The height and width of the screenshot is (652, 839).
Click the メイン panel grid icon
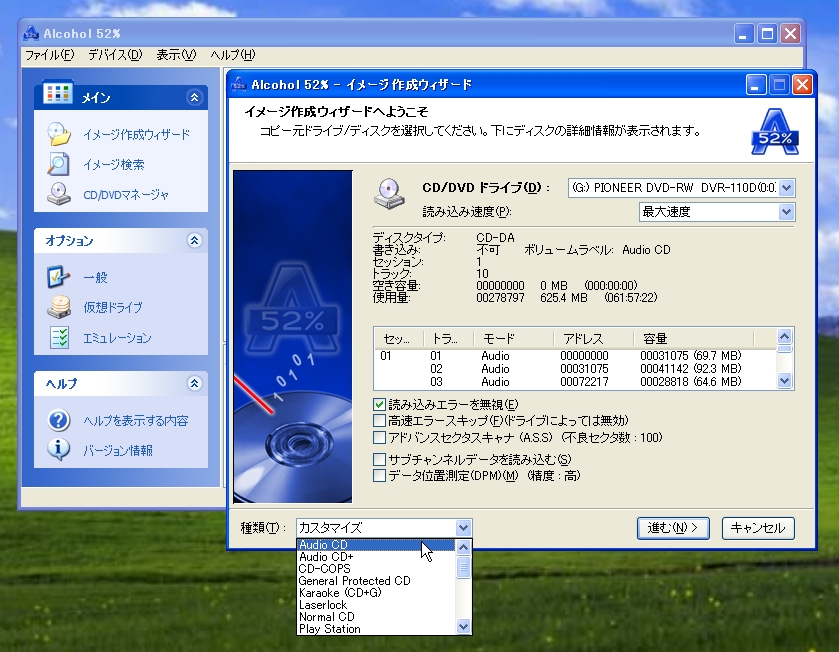coord(57,93)
